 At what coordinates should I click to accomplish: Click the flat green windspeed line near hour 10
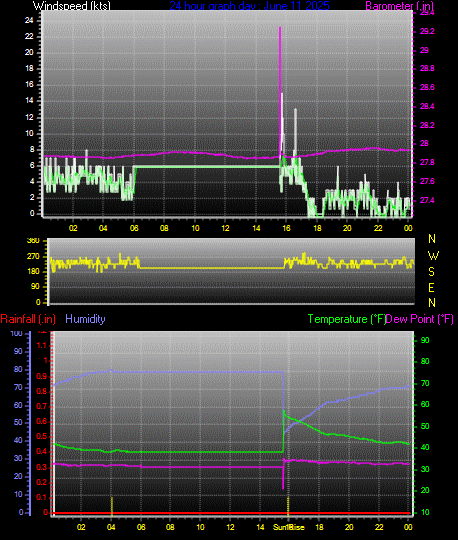click(195, 167)
